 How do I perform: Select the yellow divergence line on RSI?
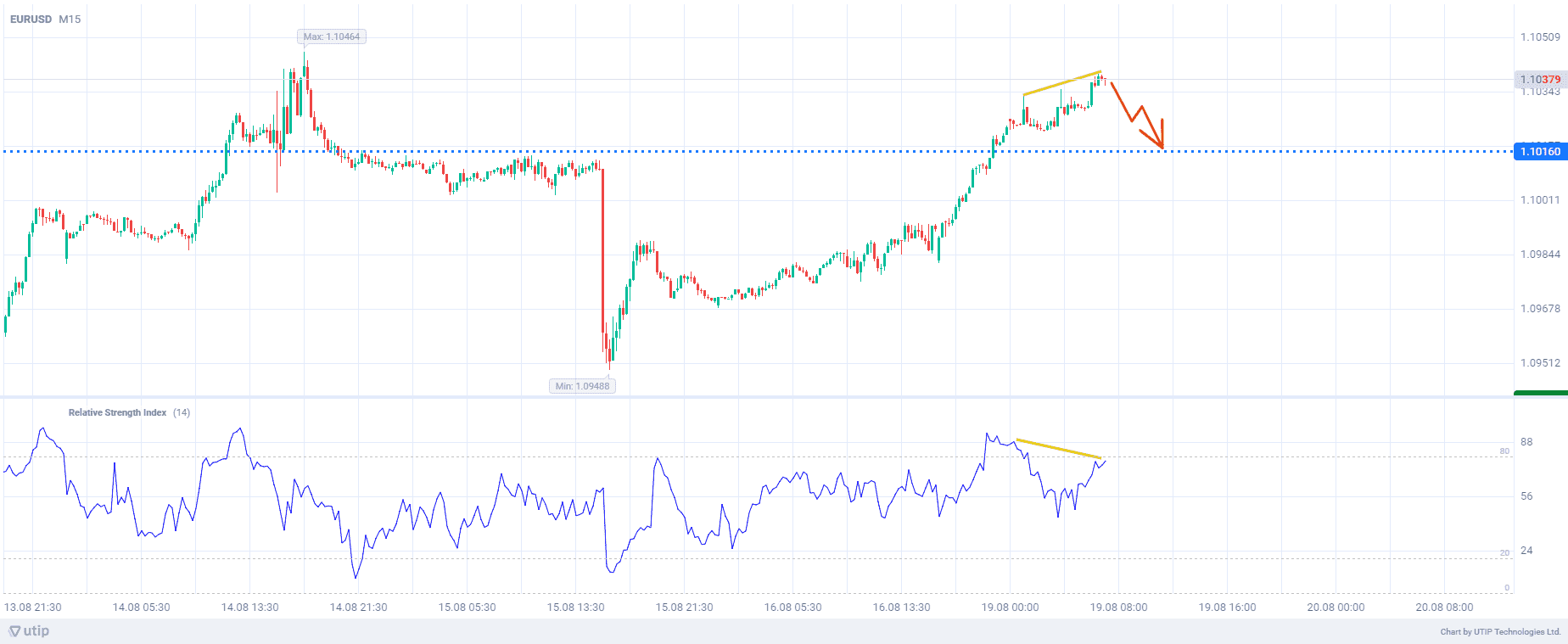pyautogui.click(x=1058, y=449)
